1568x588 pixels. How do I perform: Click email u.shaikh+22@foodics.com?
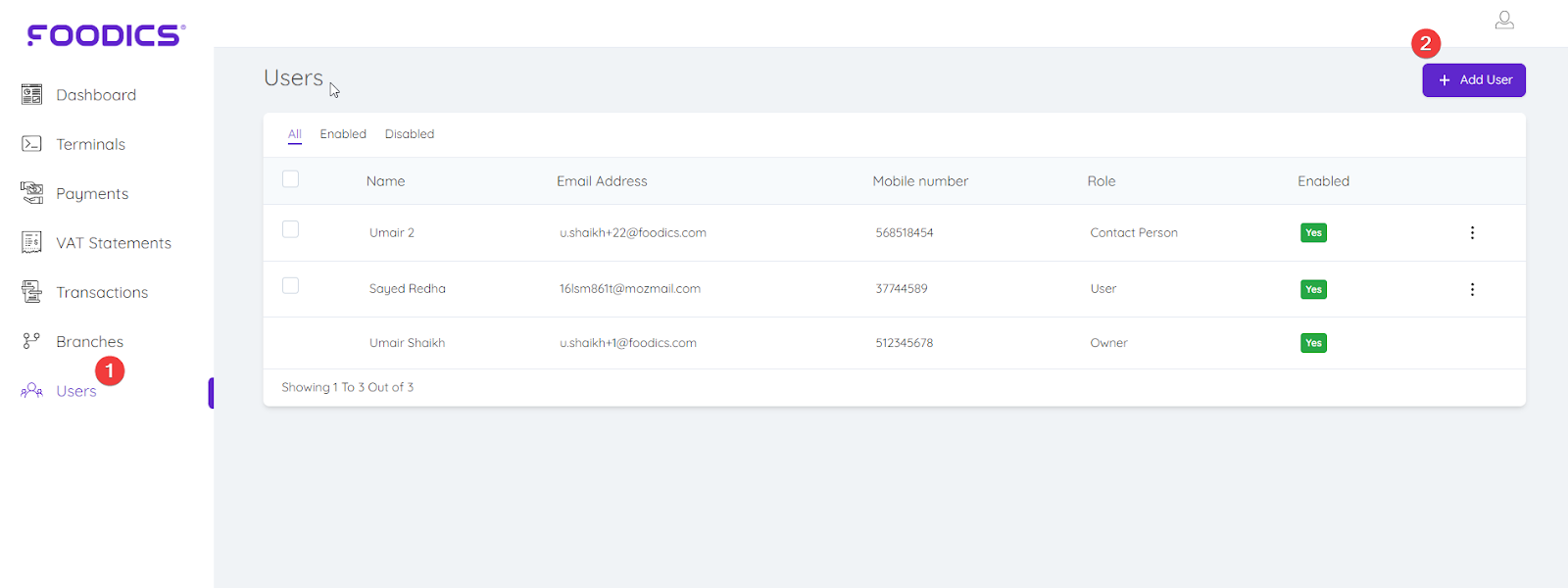[633, 233]
